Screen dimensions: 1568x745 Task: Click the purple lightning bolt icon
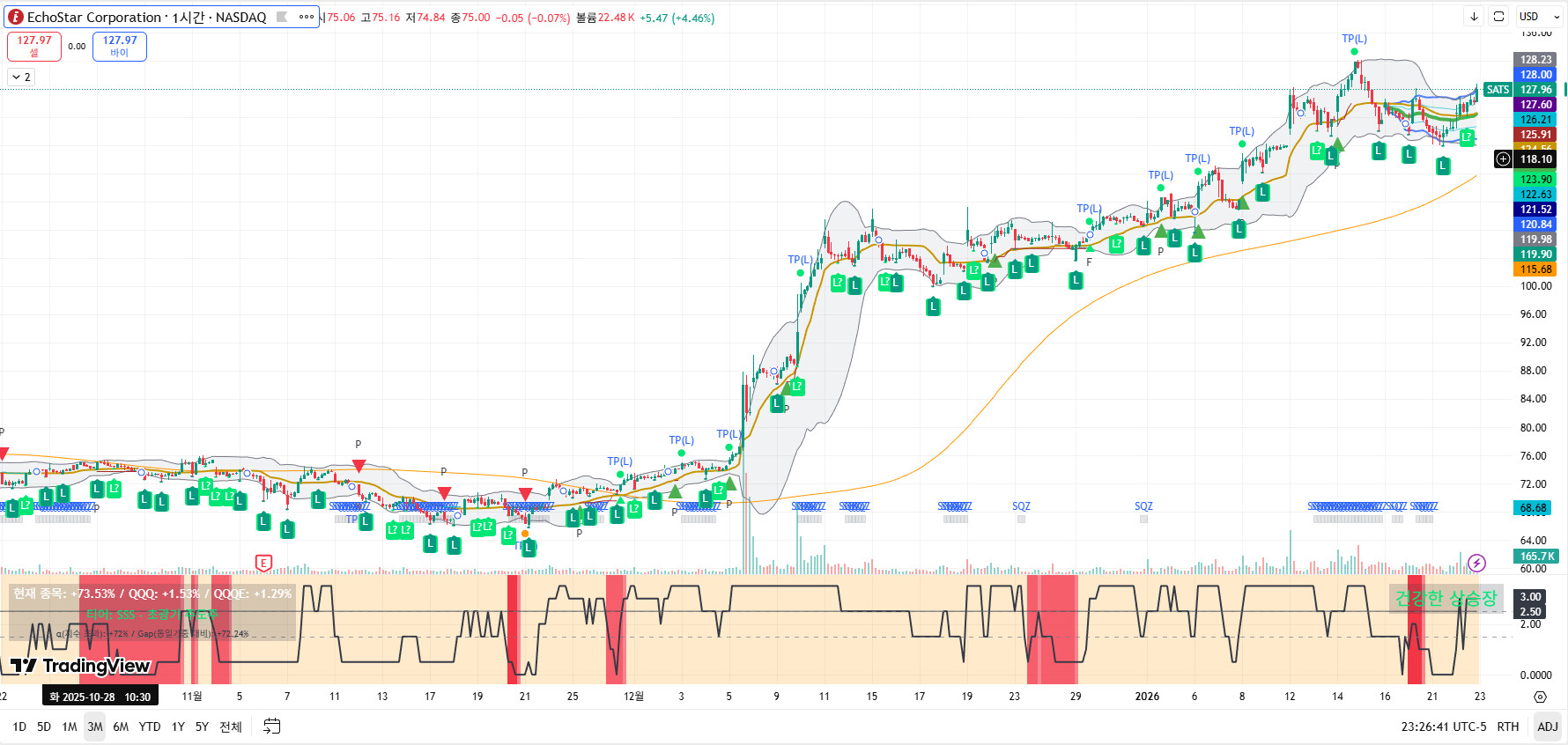click(1477, 563)
